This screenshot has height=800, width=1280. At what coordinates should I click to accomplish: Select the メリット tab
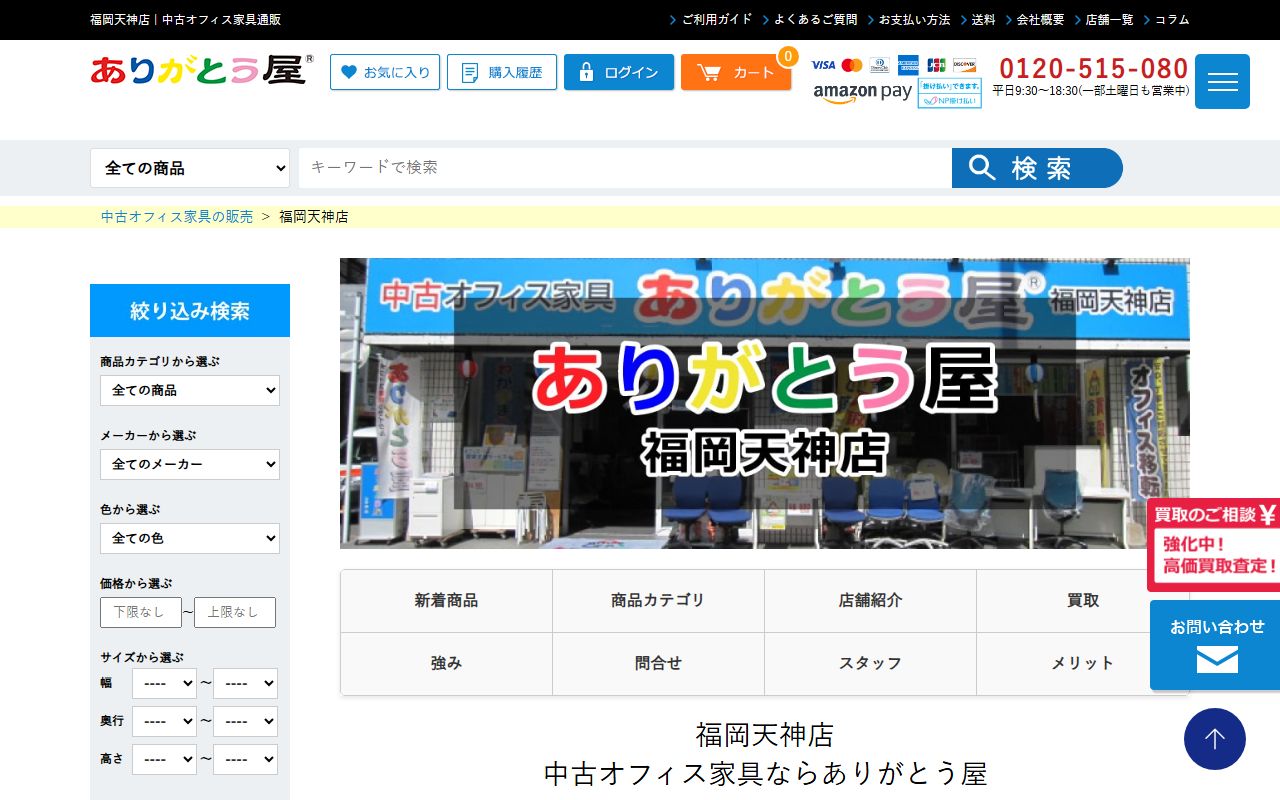tap(1082, 664)
